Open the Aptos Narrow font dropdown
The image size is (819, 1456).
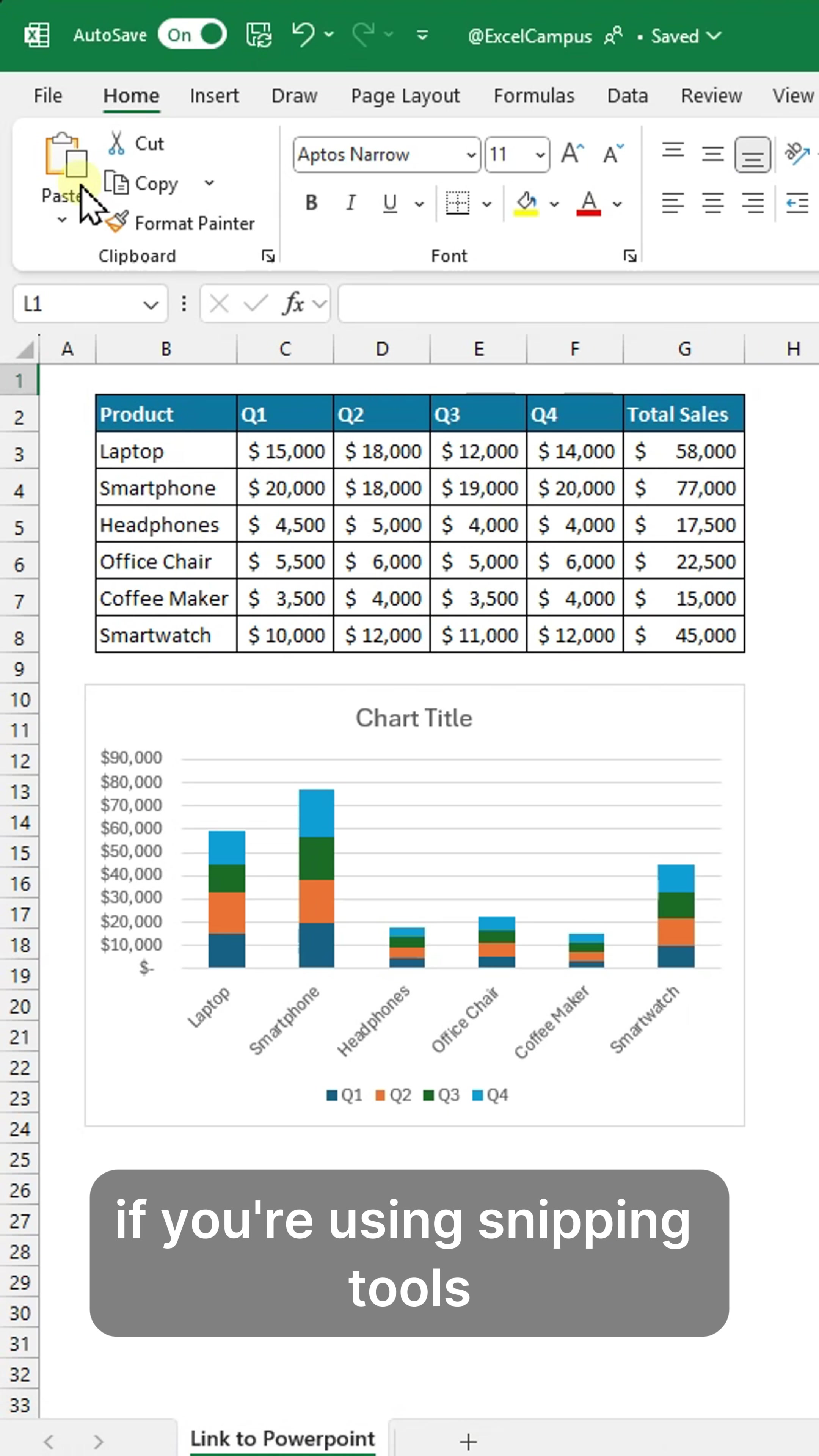[471, 155]
